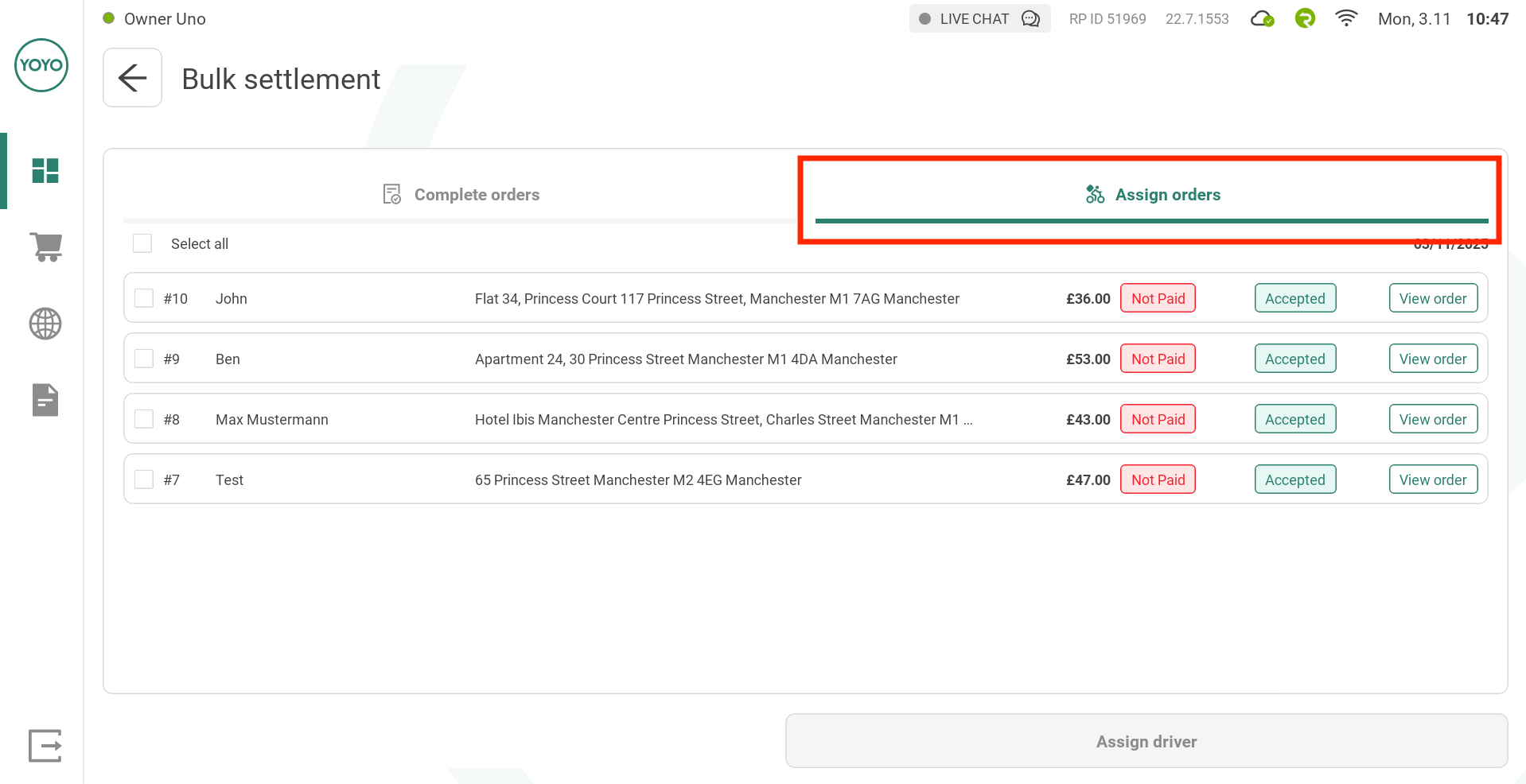Select order #7 Test checkbox

click(144, 479)
